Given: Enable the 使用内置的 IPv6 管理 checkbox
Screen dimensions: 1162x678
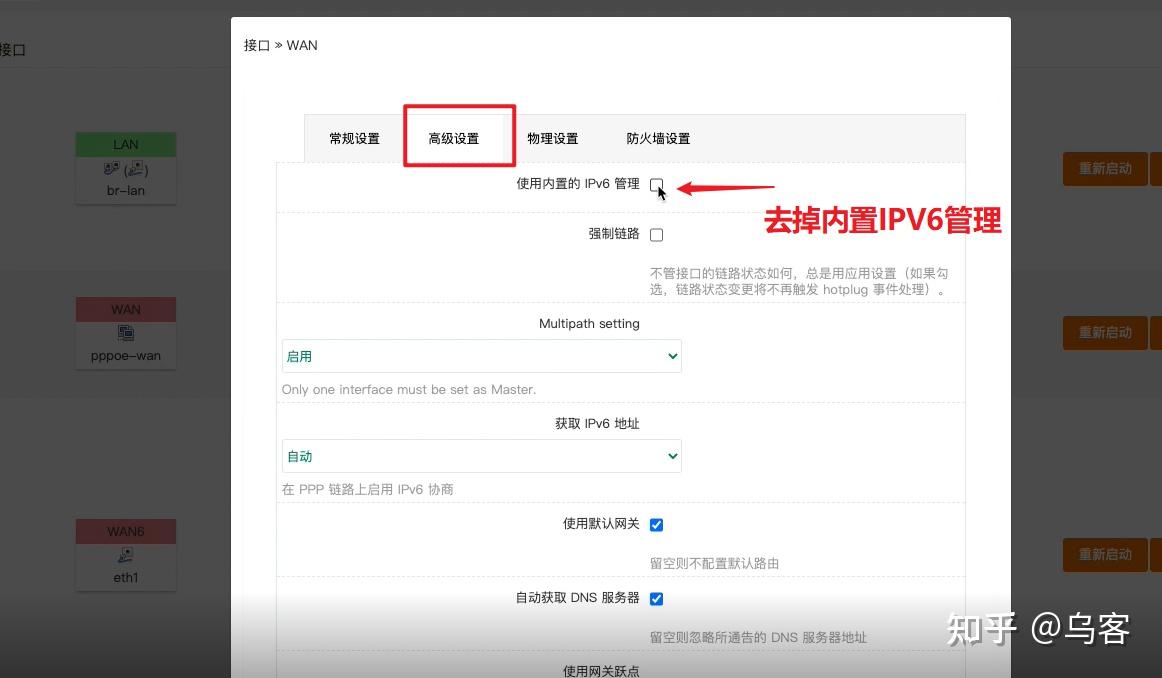Looking at the screenshot, I should (656, 185).
